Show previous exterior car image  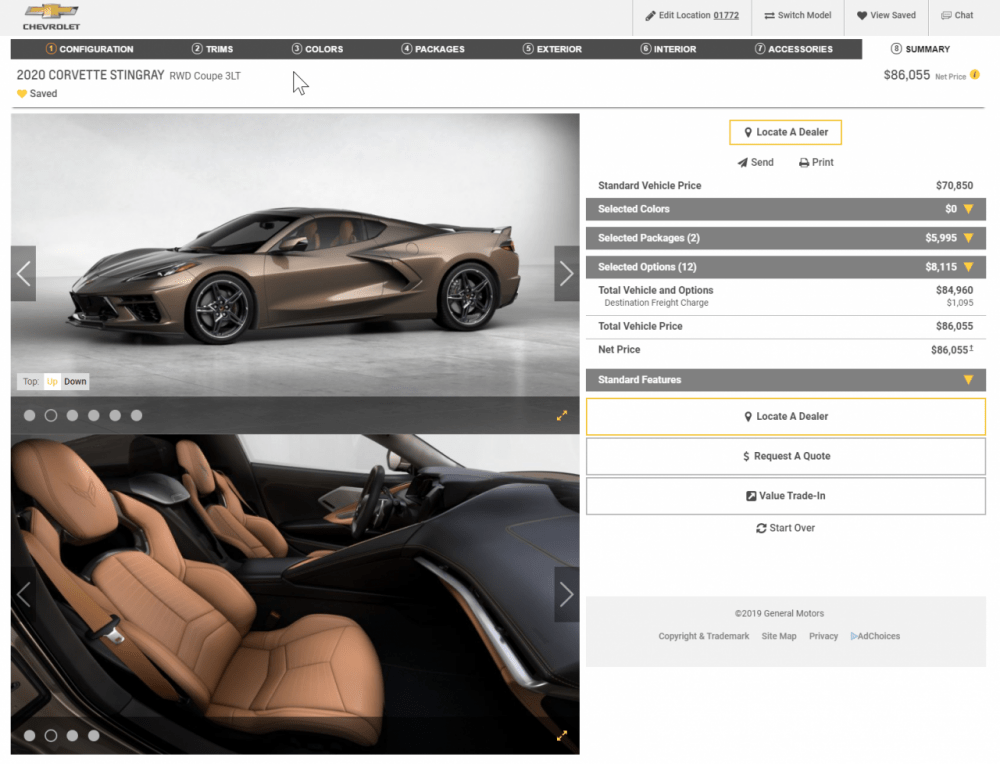click(x=24, y=273)
